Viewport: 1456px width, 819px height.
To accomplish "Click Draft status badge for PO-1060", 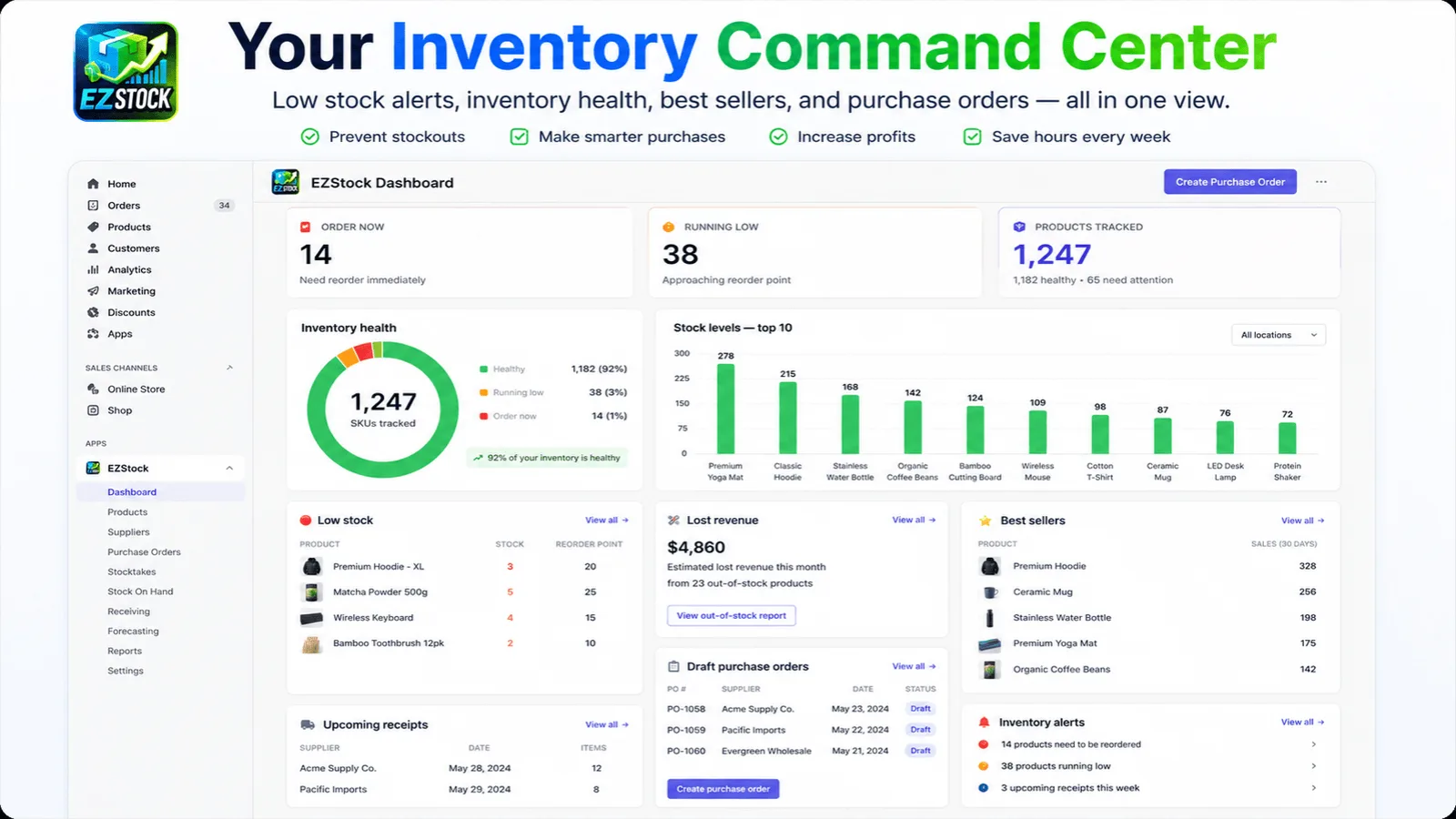I will click(x=921, y=751).
